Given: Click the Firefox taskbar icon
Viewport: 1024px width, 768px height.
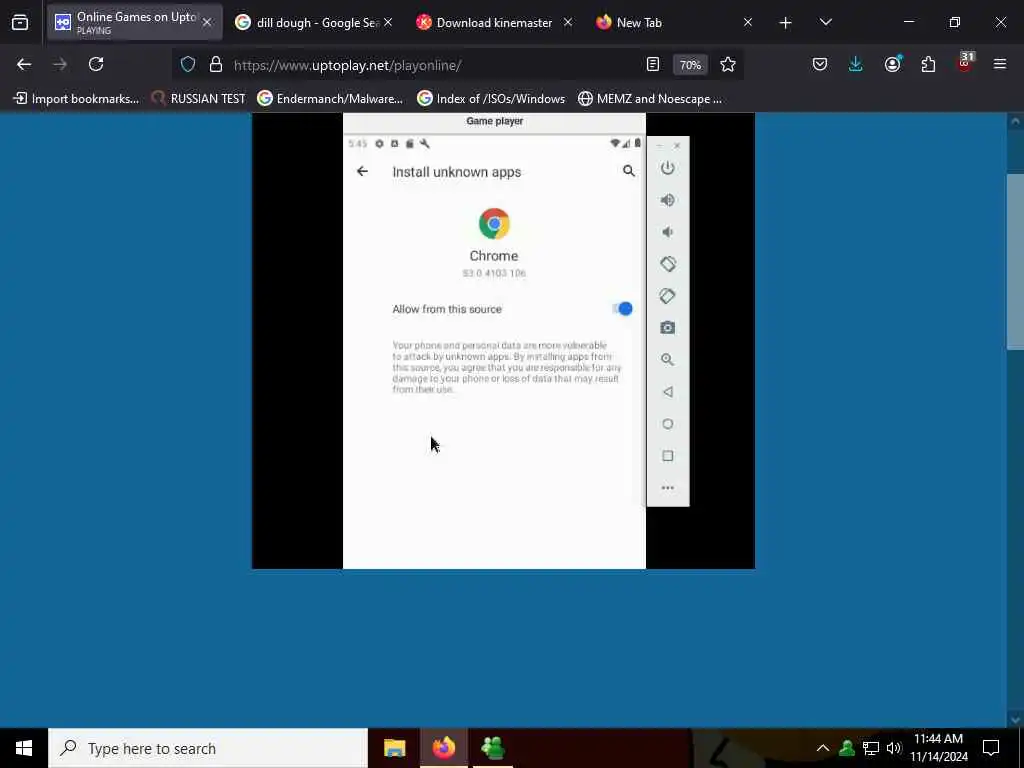Looking at the screenshot, I should click(x=444, y=748).
